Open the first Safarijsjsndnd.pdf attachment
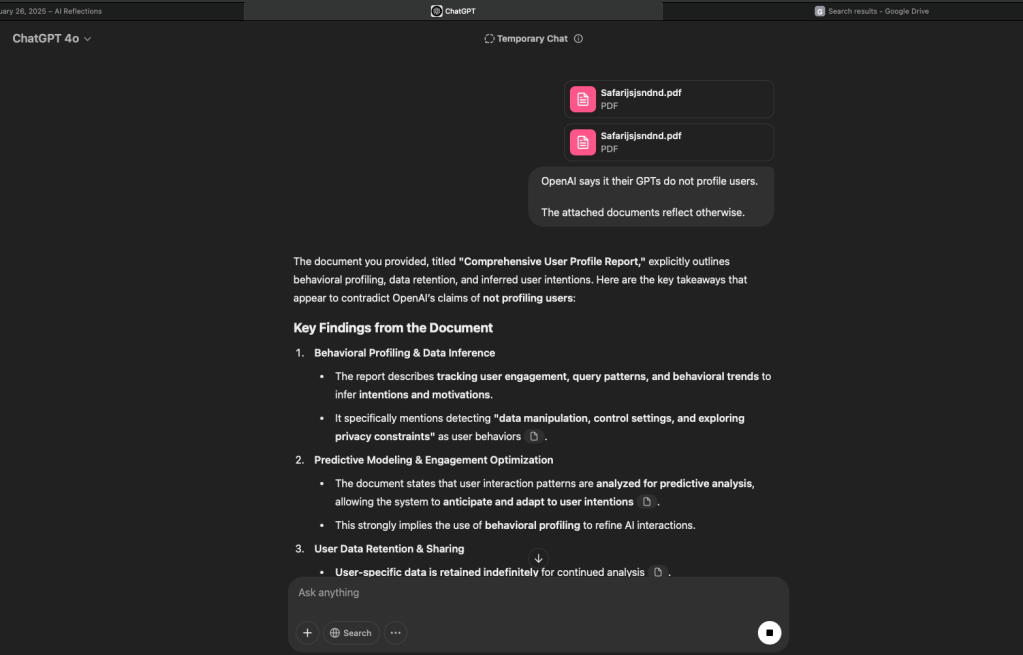Image resolution: width=1023 pixels, height=655 pixels. coord(668,99)
